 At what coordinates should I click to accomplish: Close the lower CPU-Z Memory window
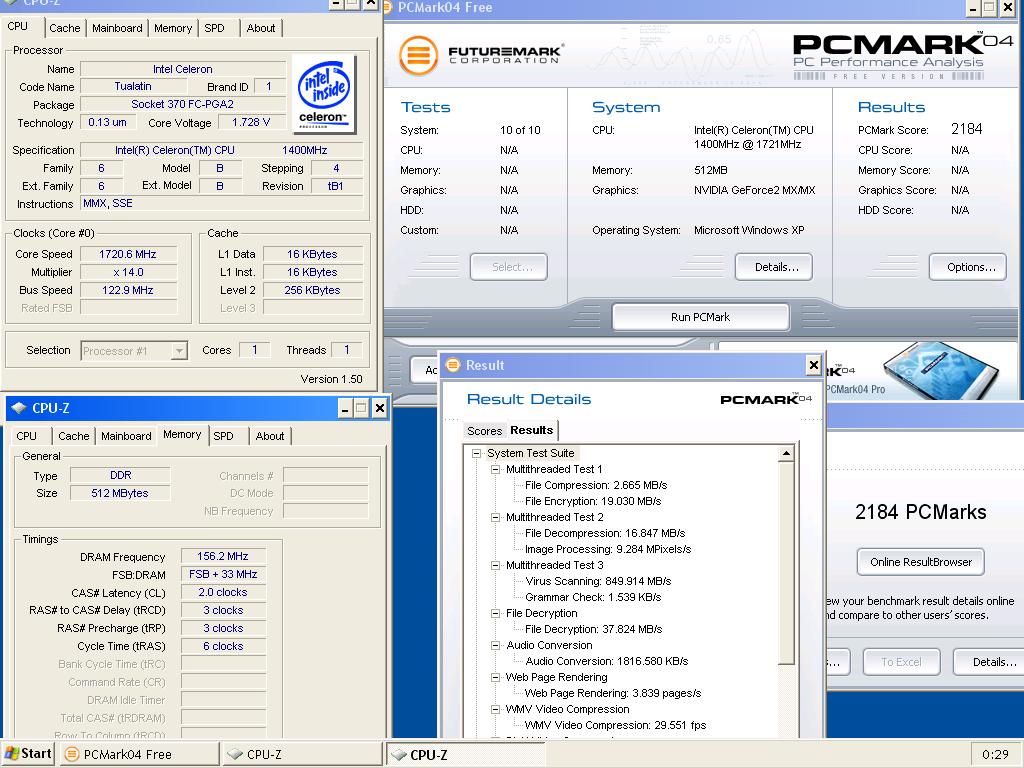point(379,409)
